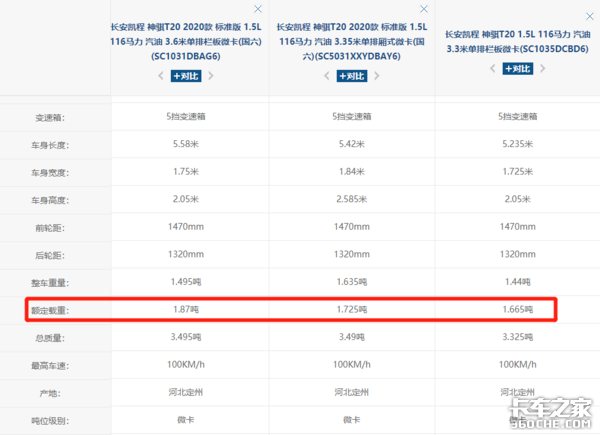600x435 pixels.
Task: Select the 额定载重 row label
Action: [x=50, y=311]
